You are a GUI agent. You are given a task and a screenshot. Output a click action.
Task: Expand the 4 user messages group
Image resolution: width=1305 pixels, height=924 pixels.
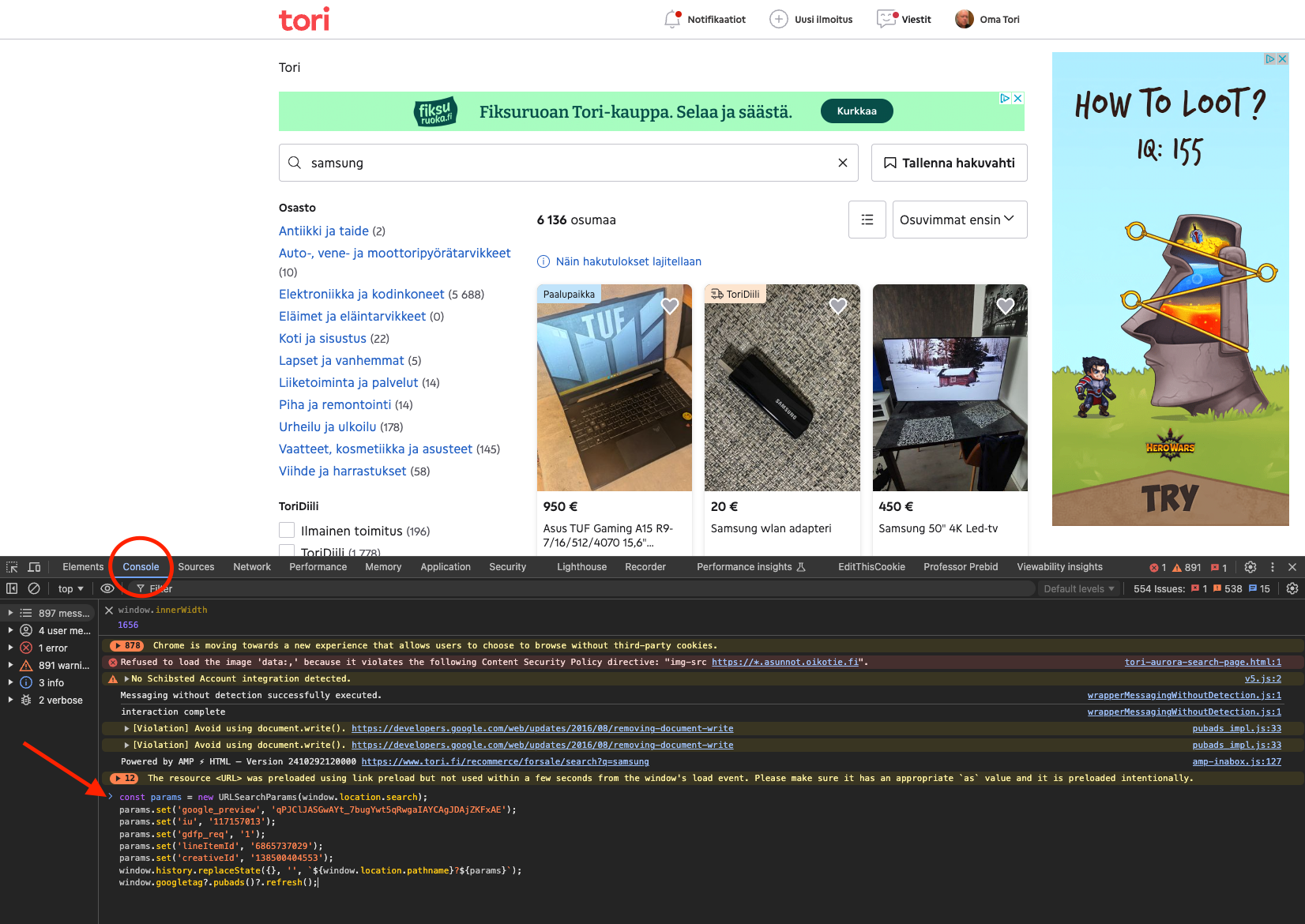tap(10, 630)
